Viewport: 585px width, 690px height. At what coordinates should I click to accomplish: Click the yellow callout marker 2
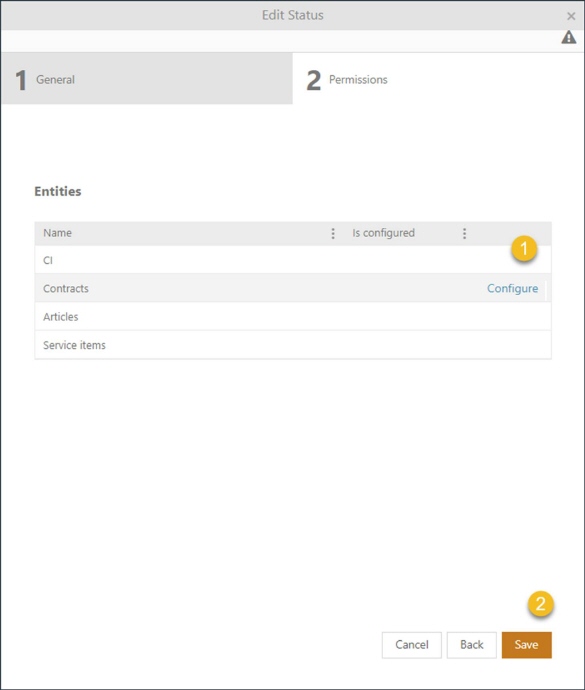click(x=541, y=603)
